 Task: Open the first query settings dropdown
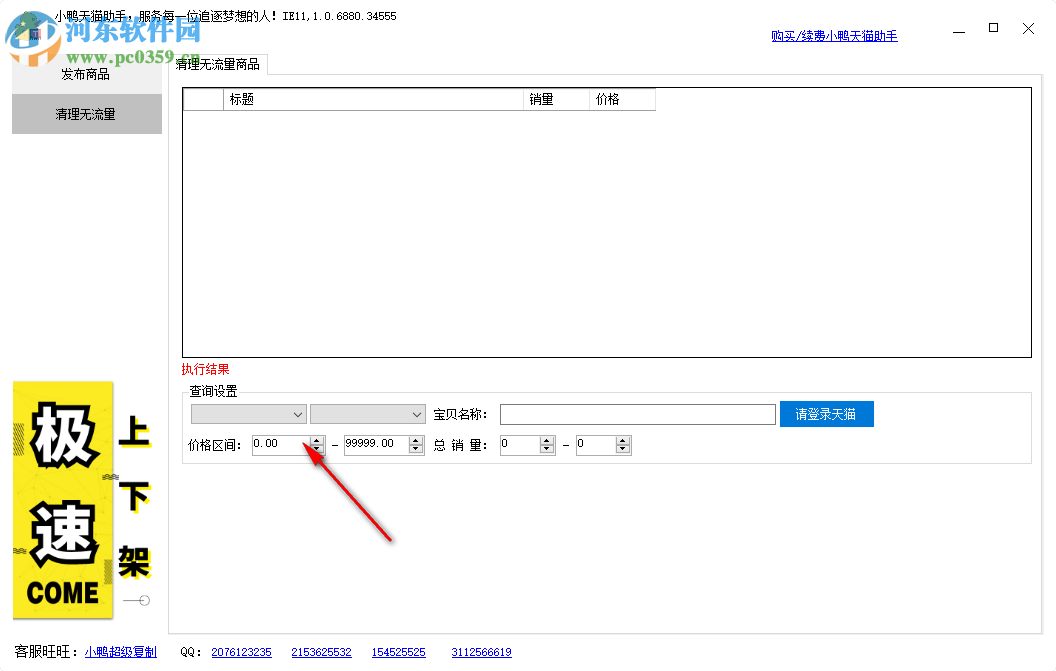coord(249,414)
